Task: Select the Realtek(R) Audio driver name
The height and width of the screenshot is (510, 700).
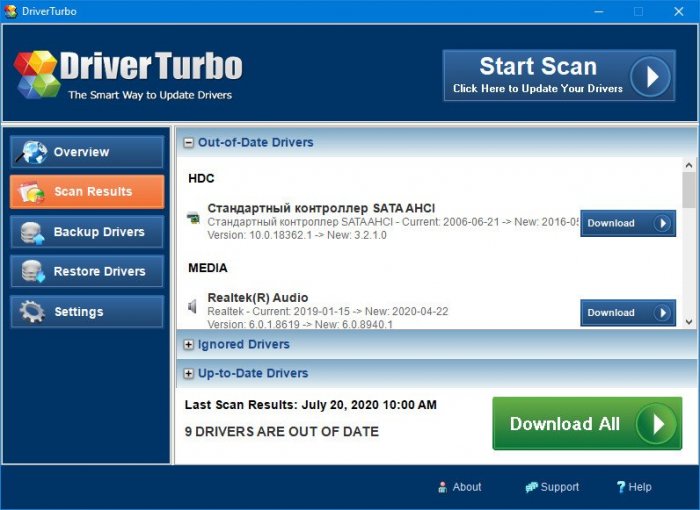Action: pos(258,298)
